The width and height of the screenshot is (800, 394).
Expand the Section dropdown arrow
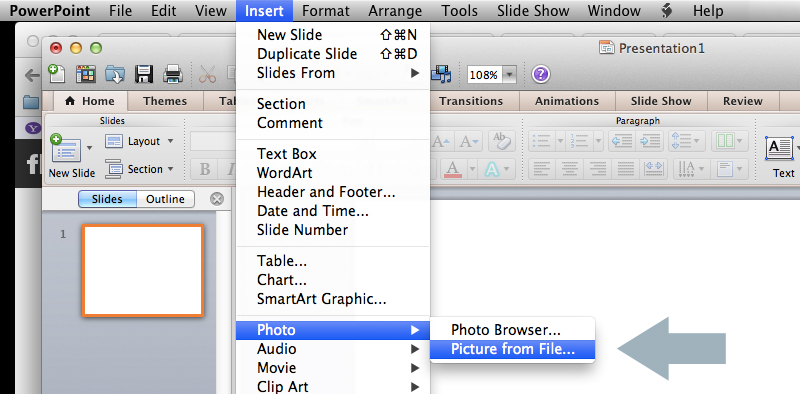(x=170, y=169)
